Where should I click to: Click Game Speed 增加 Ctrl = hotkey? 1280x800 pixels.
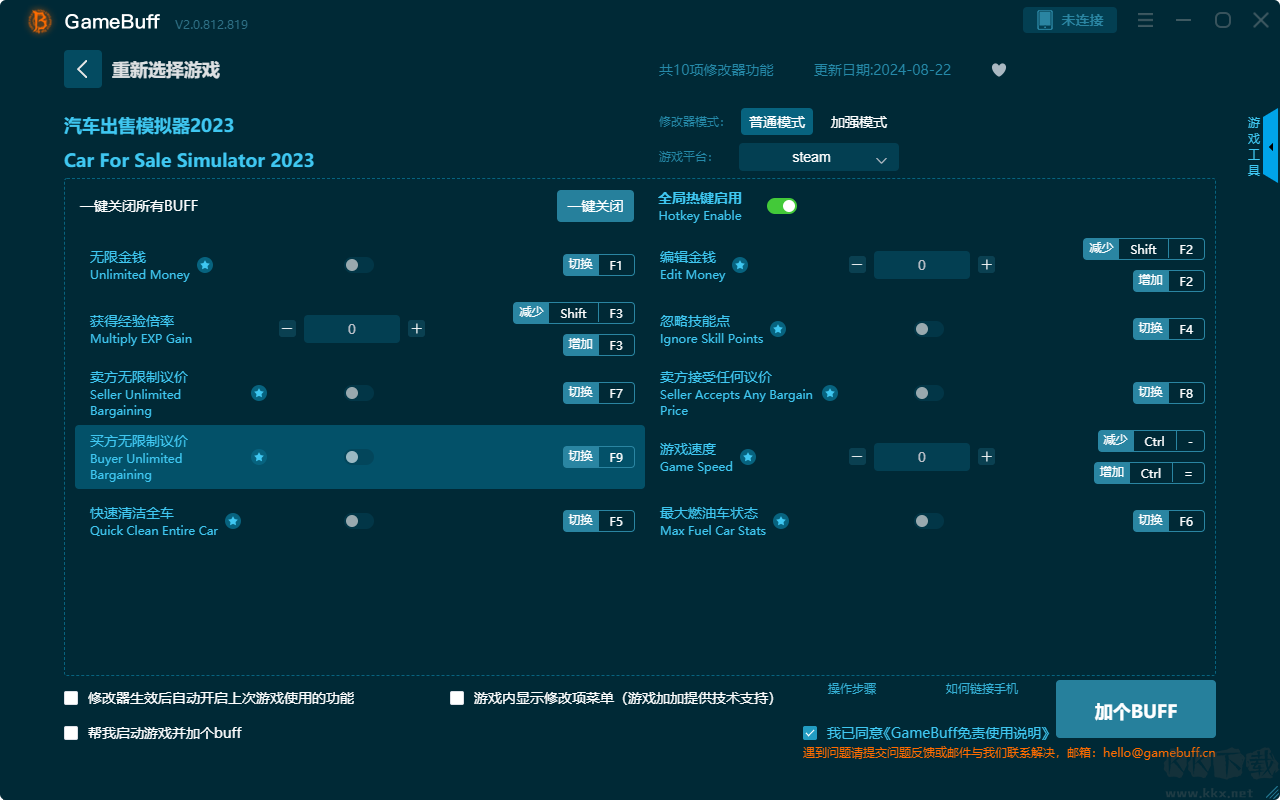pos(1149,473)
